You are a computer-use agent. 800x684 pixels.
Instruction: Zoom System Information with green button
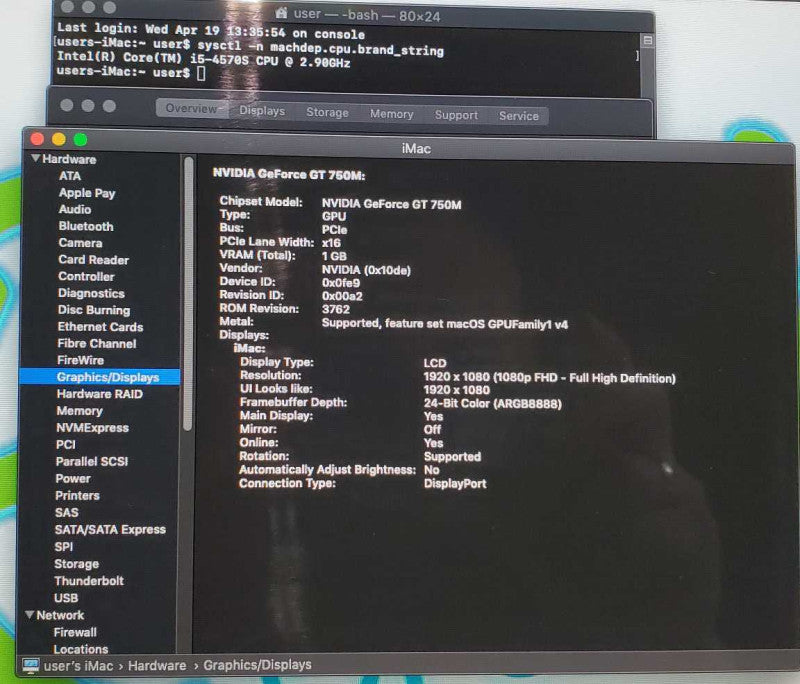pos(81,139)
